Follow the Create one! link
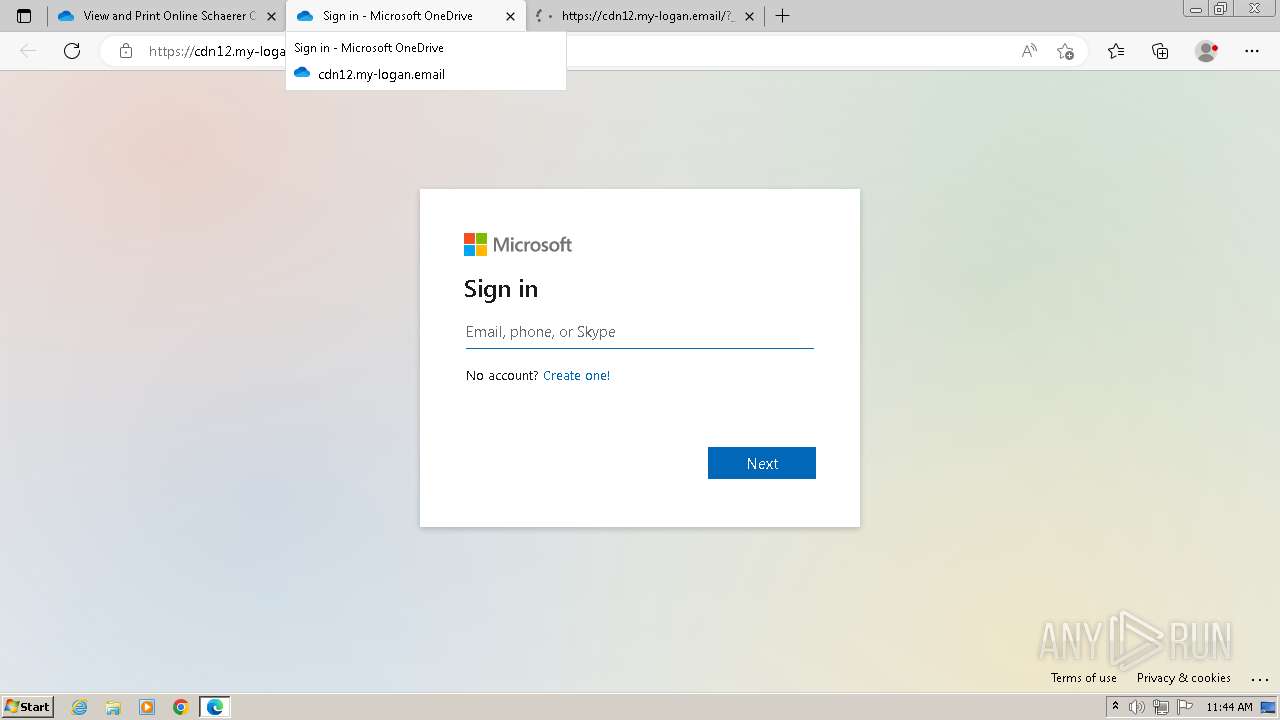 [576, 376]
